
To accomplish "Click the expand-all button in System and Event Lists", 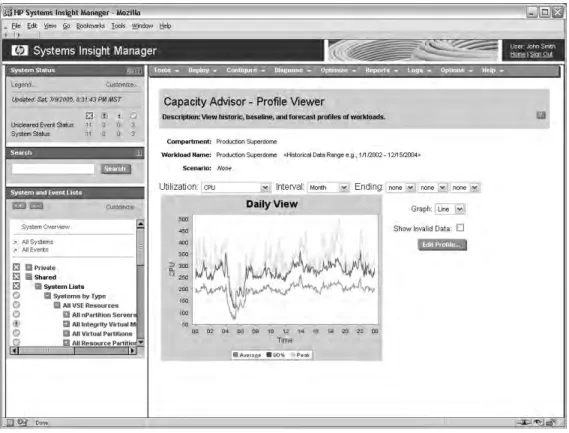I will coord(19,206).
